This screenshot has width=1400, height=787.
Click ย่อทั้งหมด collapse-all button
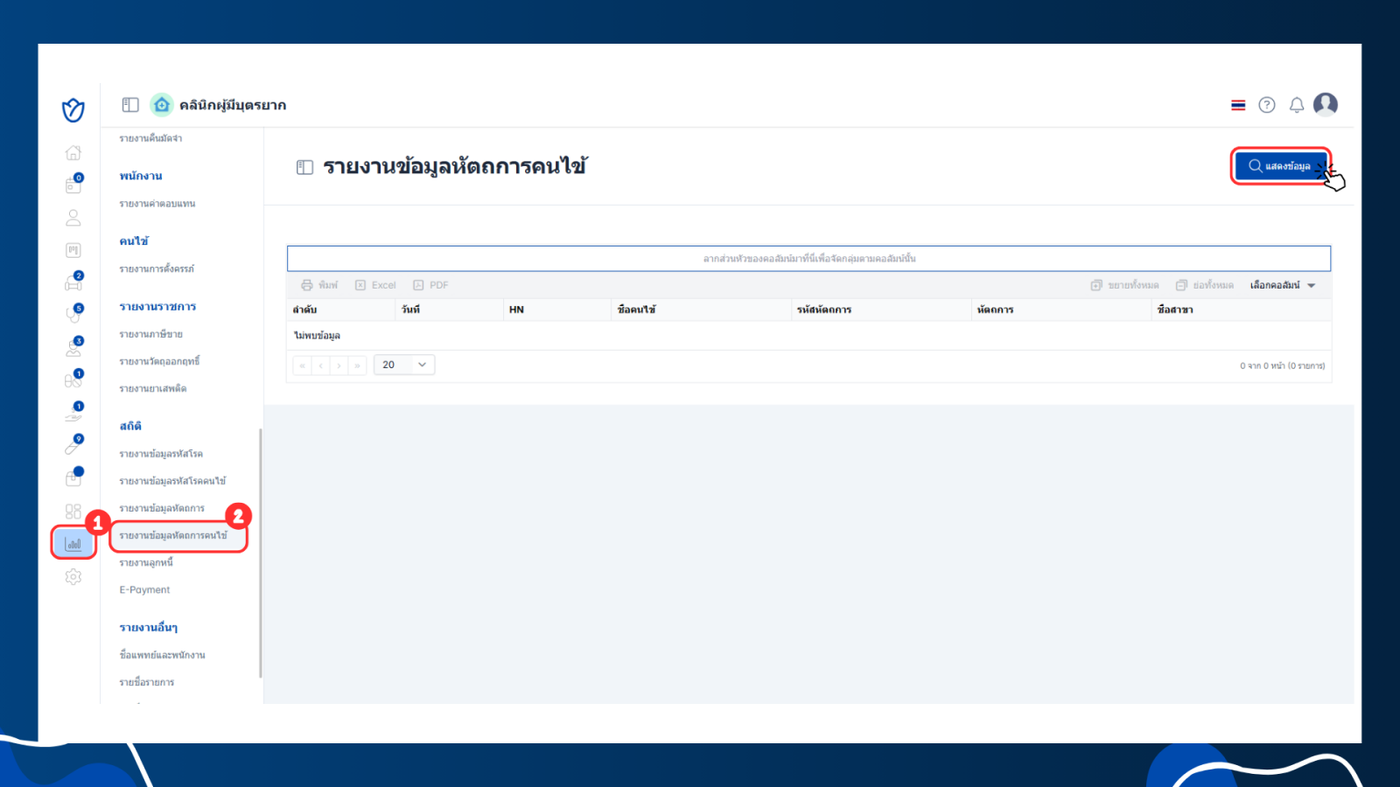click(1205, 285)
